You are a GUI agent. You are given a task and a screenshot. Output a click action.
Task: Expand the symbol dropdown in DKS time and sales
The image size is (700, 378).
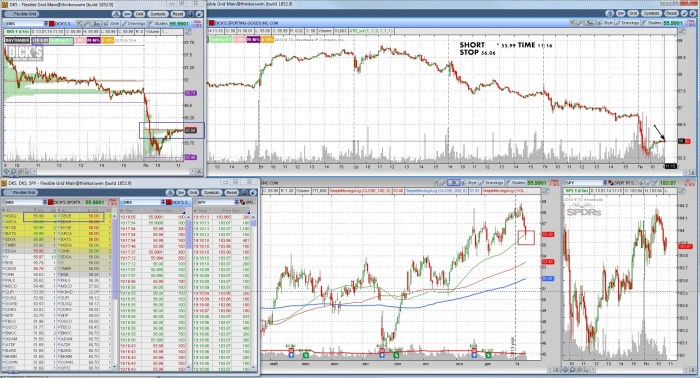163,202
